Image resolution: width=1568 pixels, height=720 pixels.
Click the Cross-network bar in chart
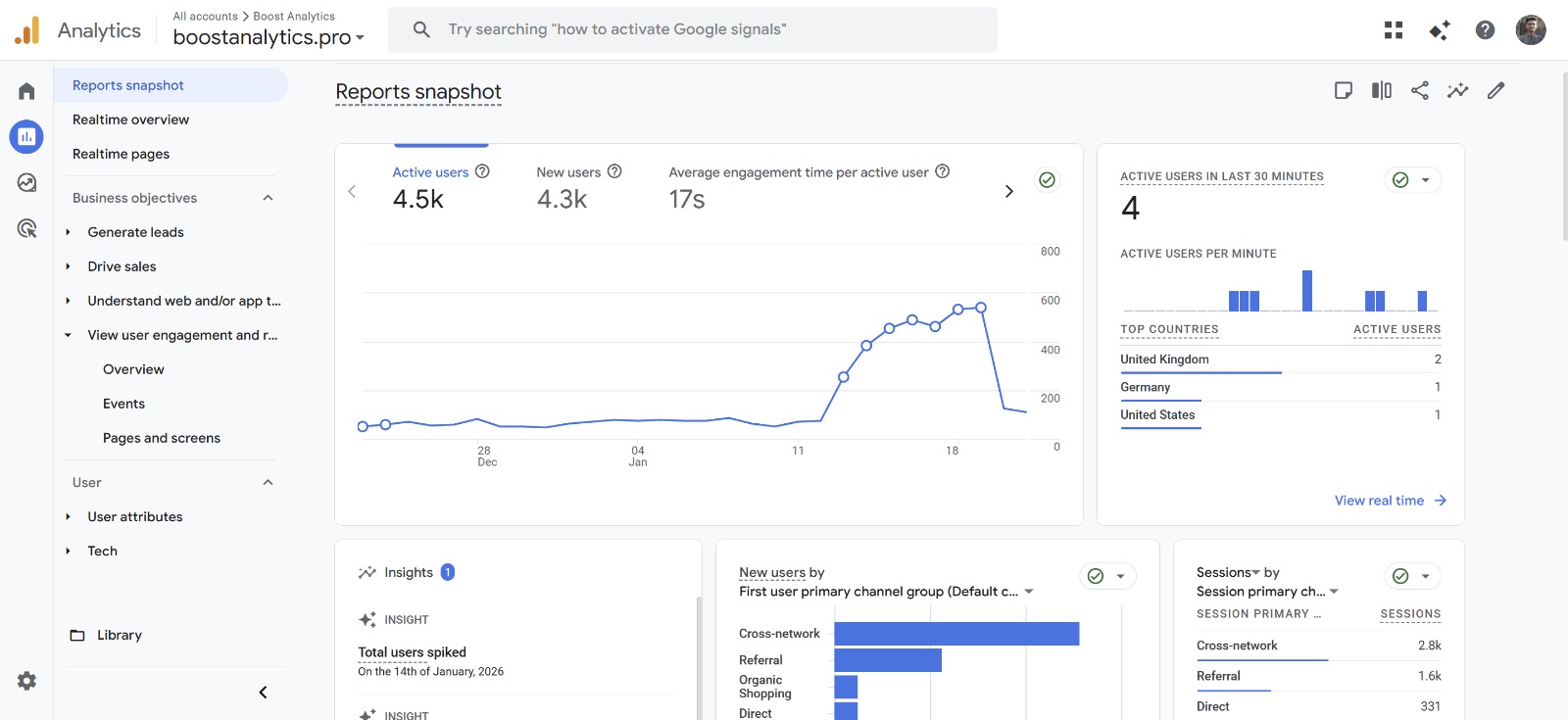click(955, 634)
